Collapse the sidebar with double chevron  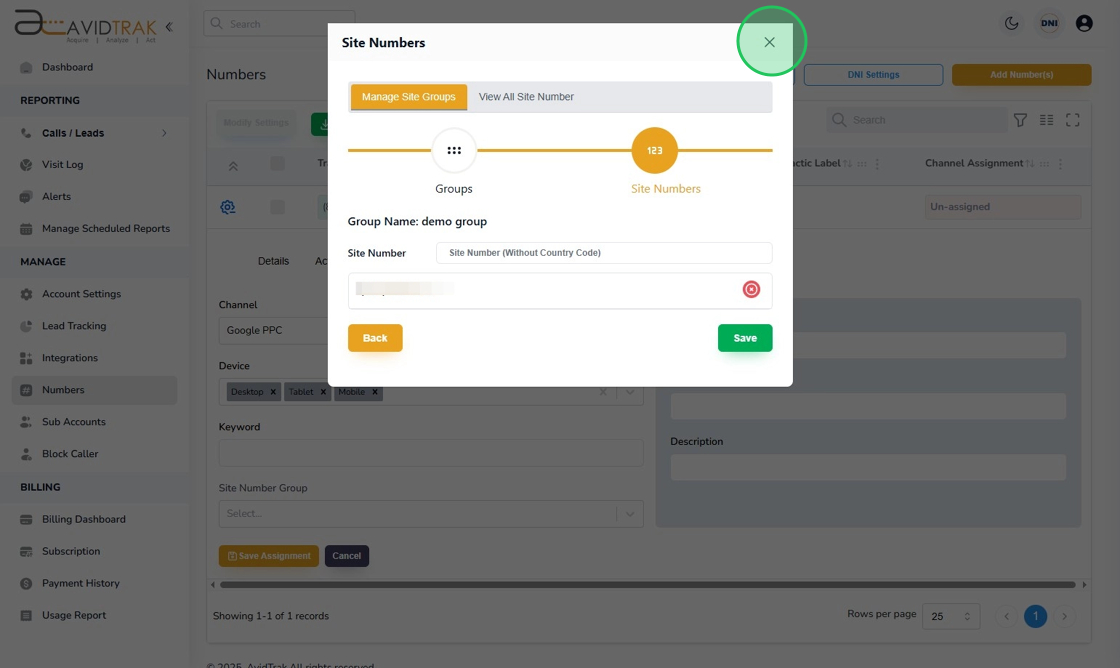[x=169, y=27]
